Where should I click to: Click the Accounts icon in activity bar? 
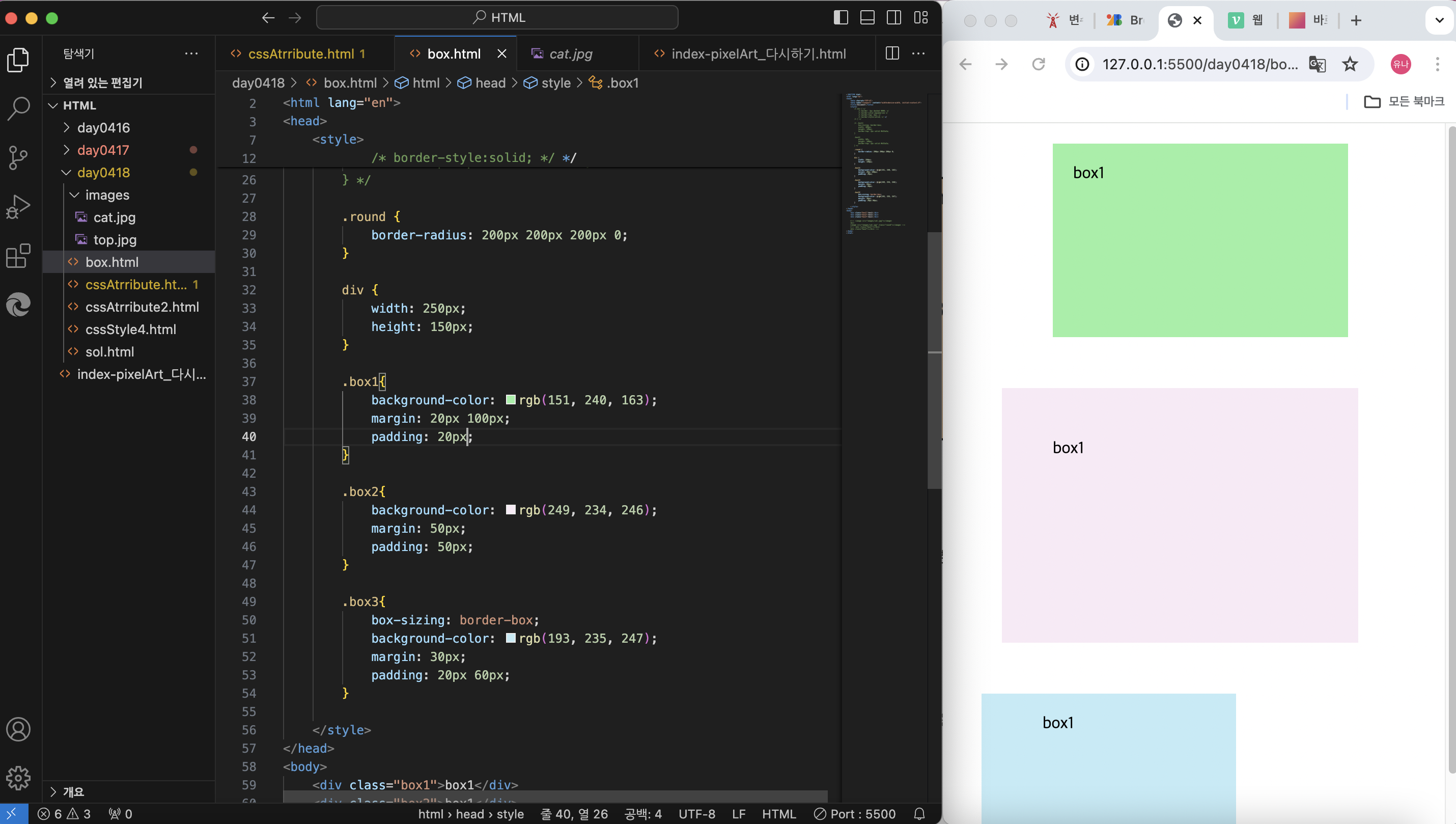click(18, 729)
